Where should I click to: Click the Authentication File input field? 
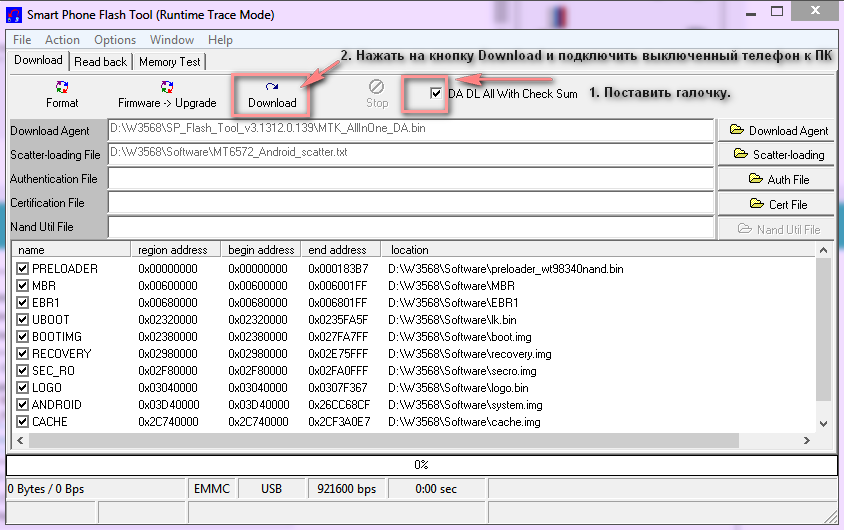pos(410,179)
